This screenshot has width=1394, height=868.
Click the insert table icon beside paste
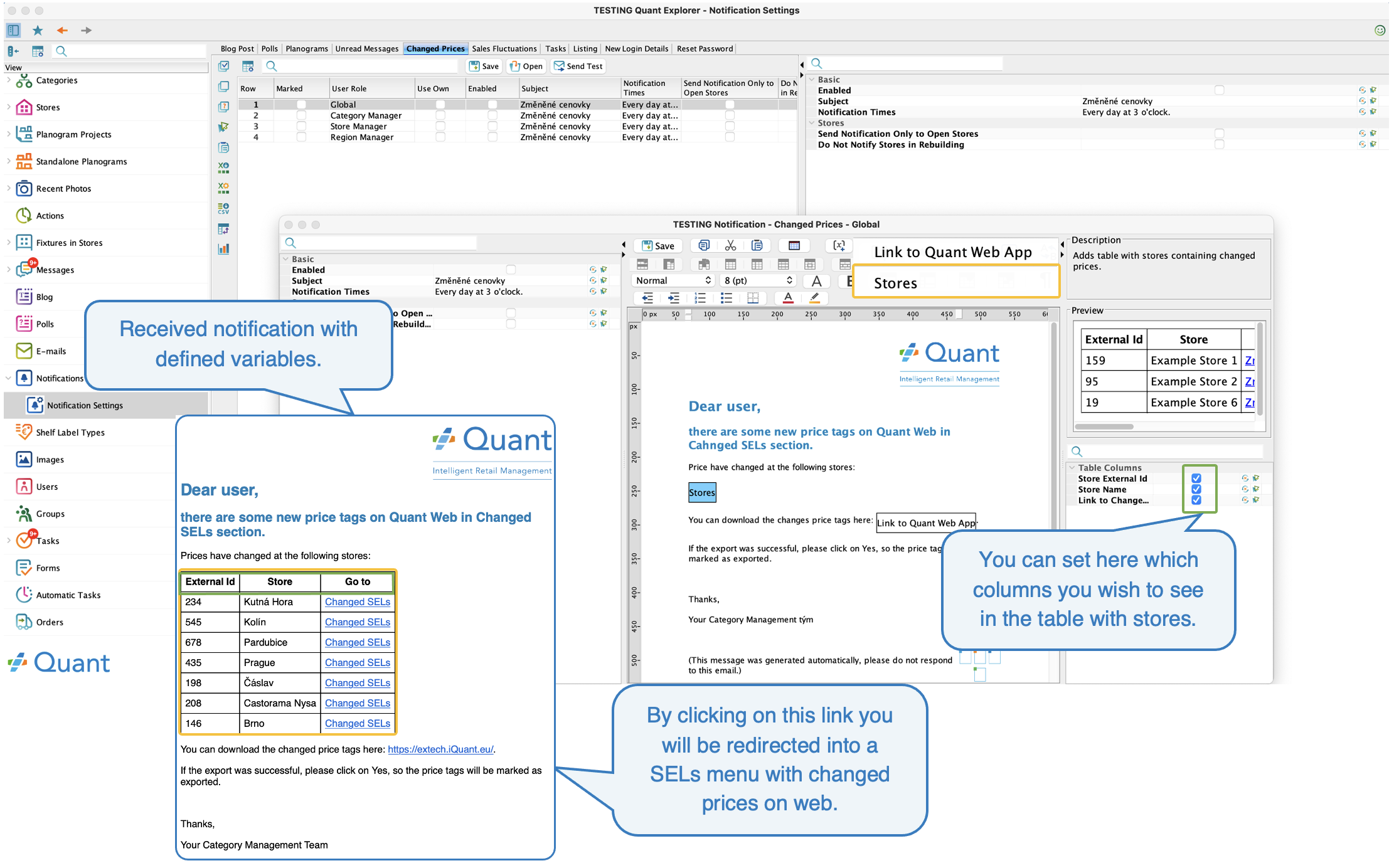(x=794, y=245)
